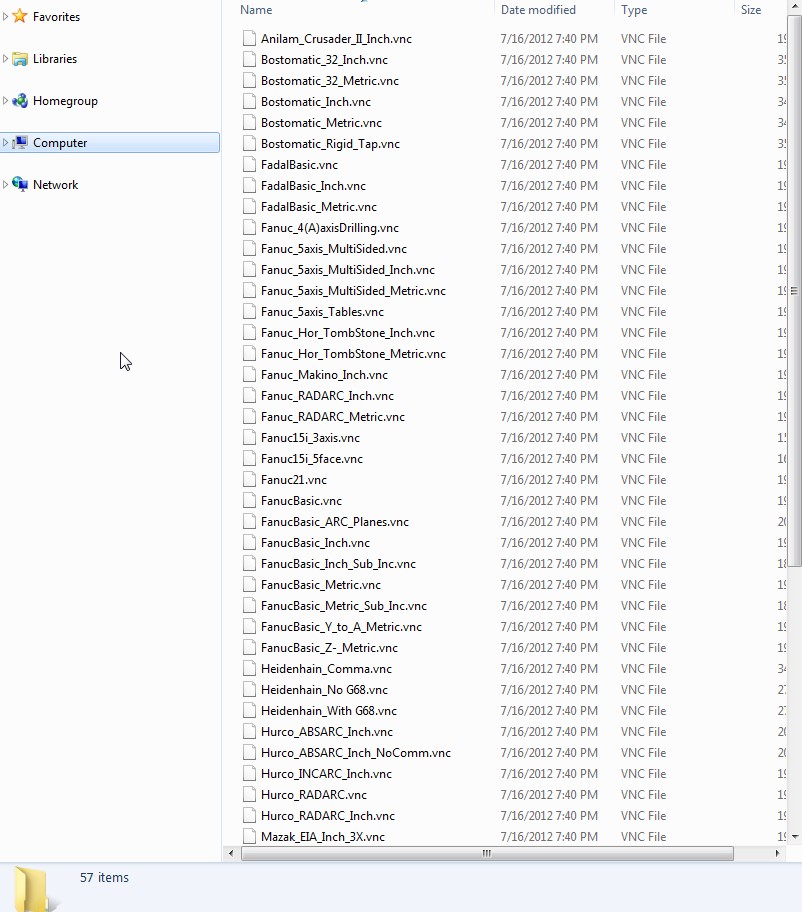Click the Favorites star icon
Viewport: 802px width, 912px height.
pyautogui.click(x=20, y=16)
